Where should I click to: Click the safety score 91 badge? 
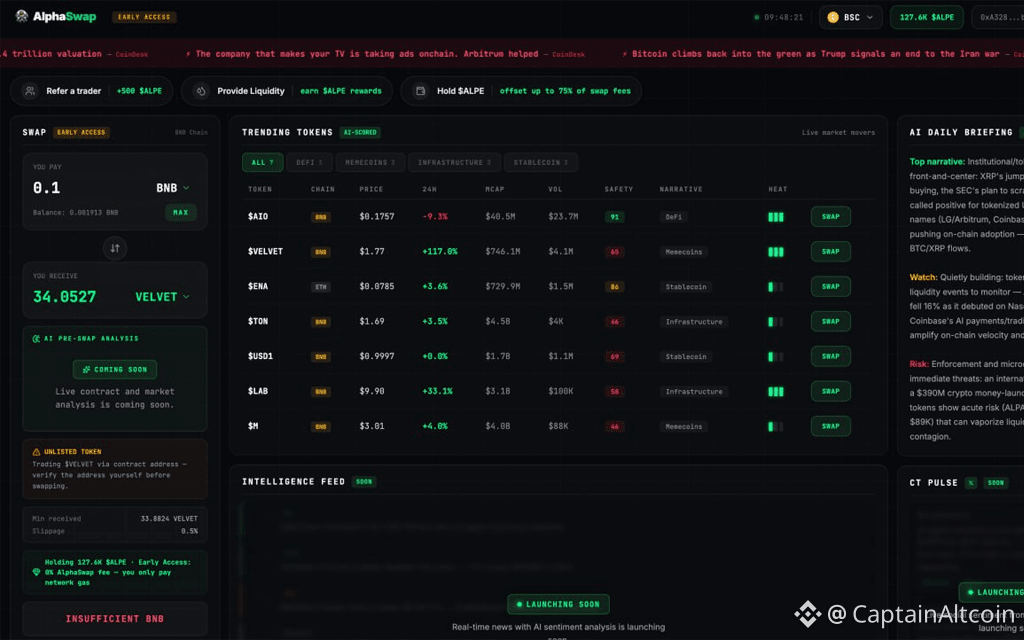615,217
